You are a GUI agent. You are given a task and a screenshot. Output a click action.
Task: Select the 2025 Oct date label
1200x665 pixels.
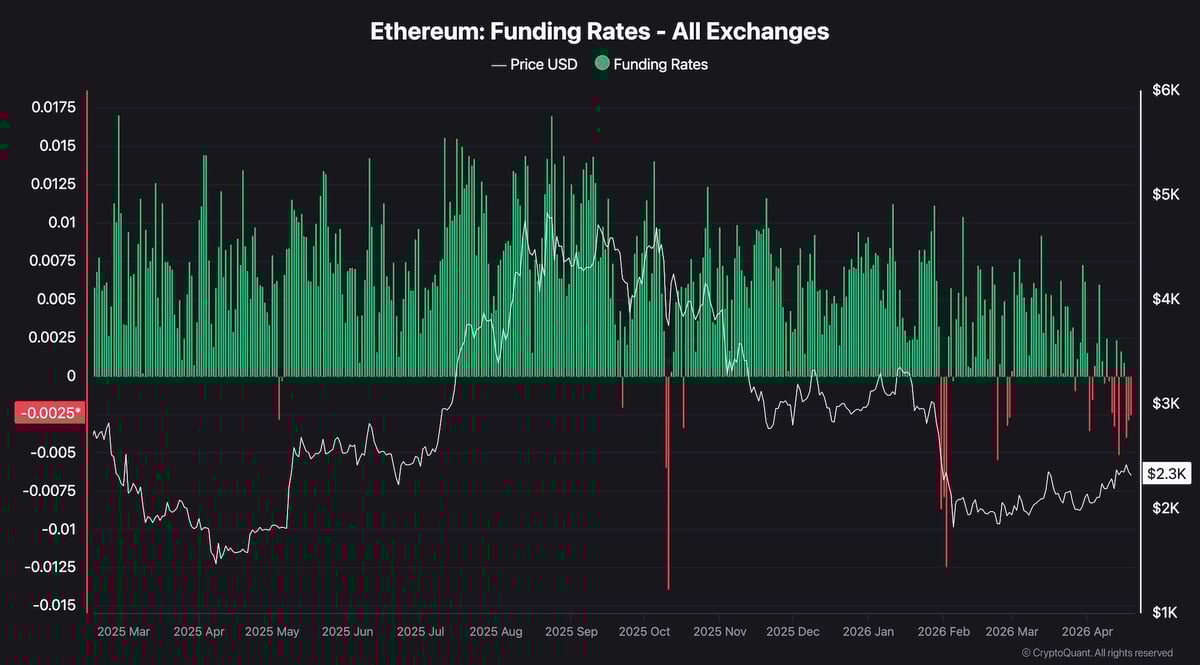(644, 632)
